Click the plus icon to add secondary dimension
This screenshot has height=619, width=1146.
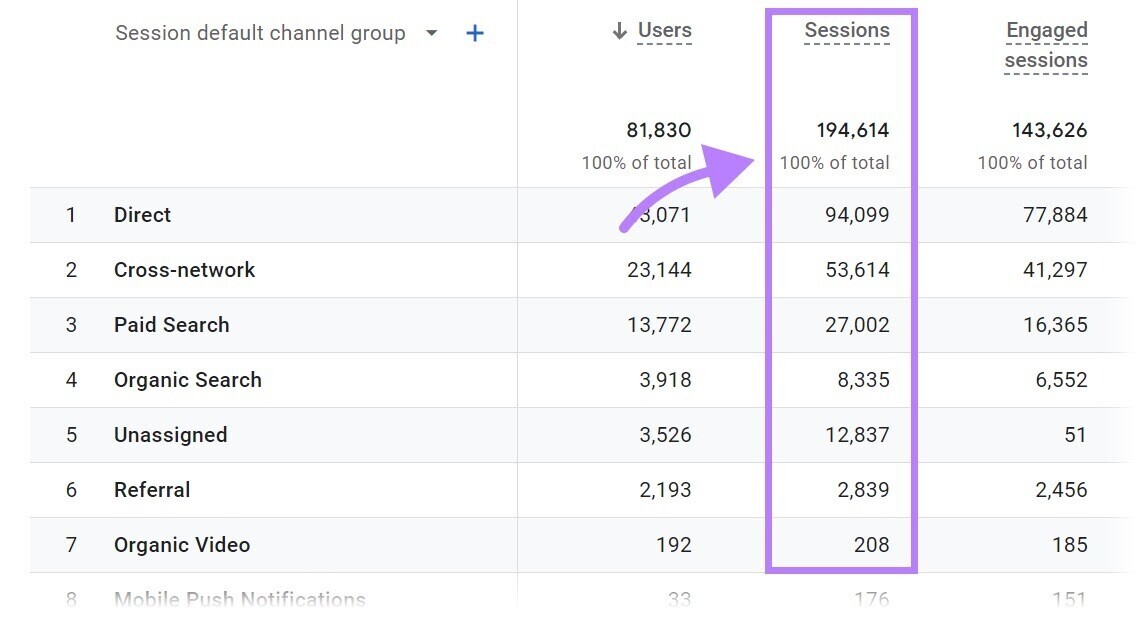pyautogui.click(x=475, y=32)
